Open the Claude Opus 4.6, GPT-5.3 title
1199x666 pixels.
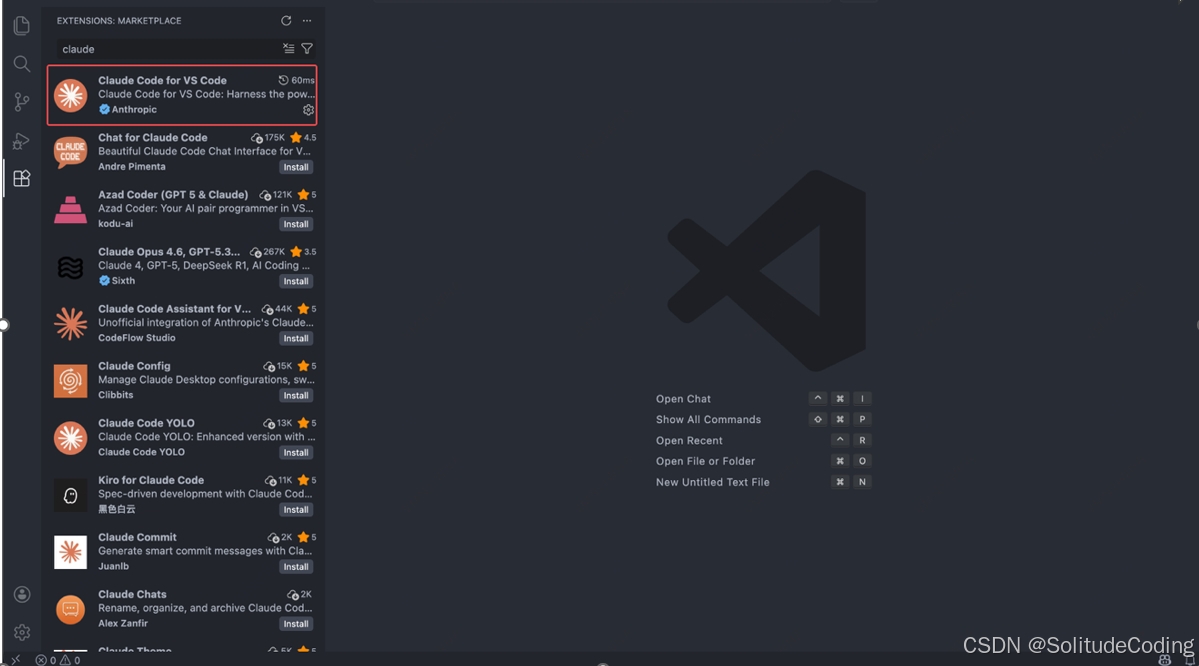169,252
